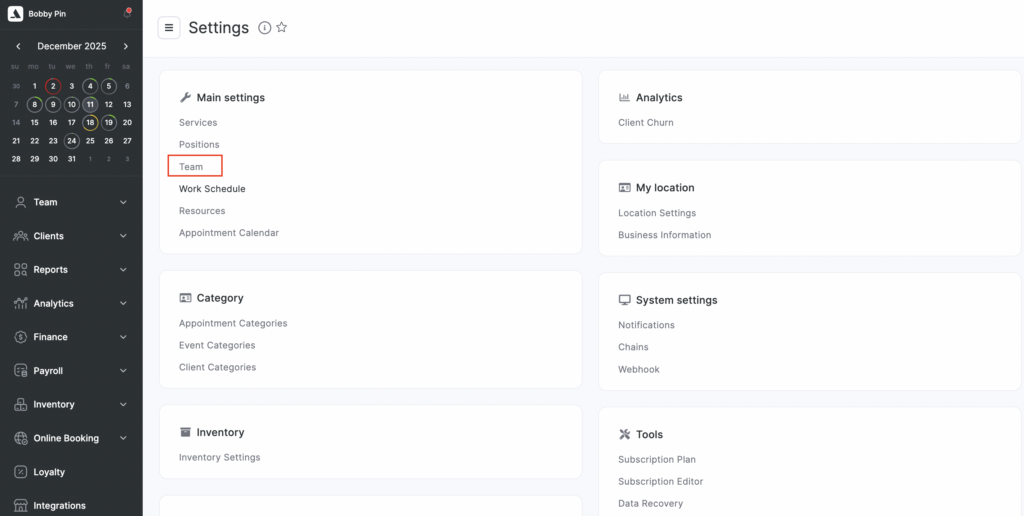Open the Client Churn analytics link
1024x516 pixels.
click(646, 123)
